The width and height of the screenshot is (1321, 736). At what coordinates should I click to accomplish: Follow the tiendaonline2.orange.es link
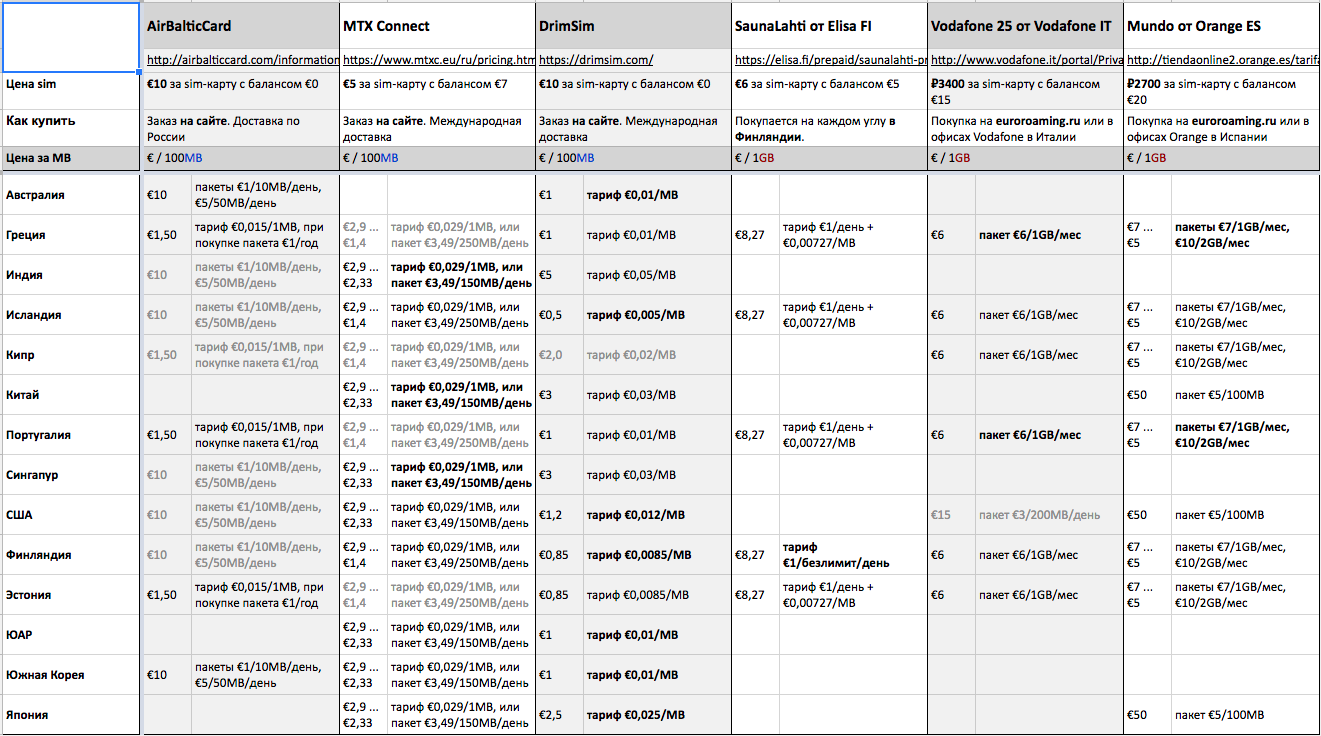tap(1223, 60)
